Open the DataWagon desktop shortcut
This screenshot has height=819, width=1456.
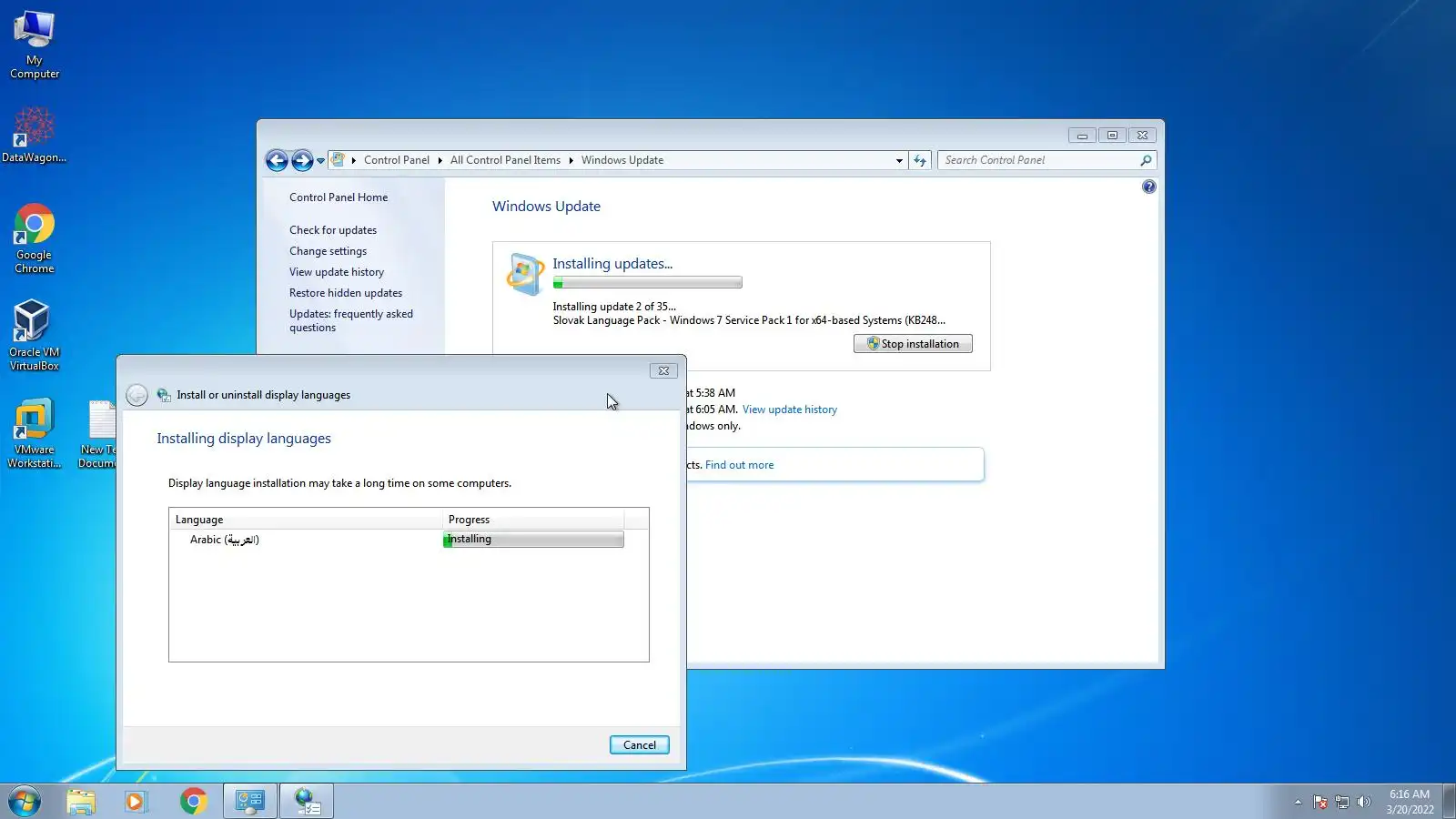click(34, 135)
